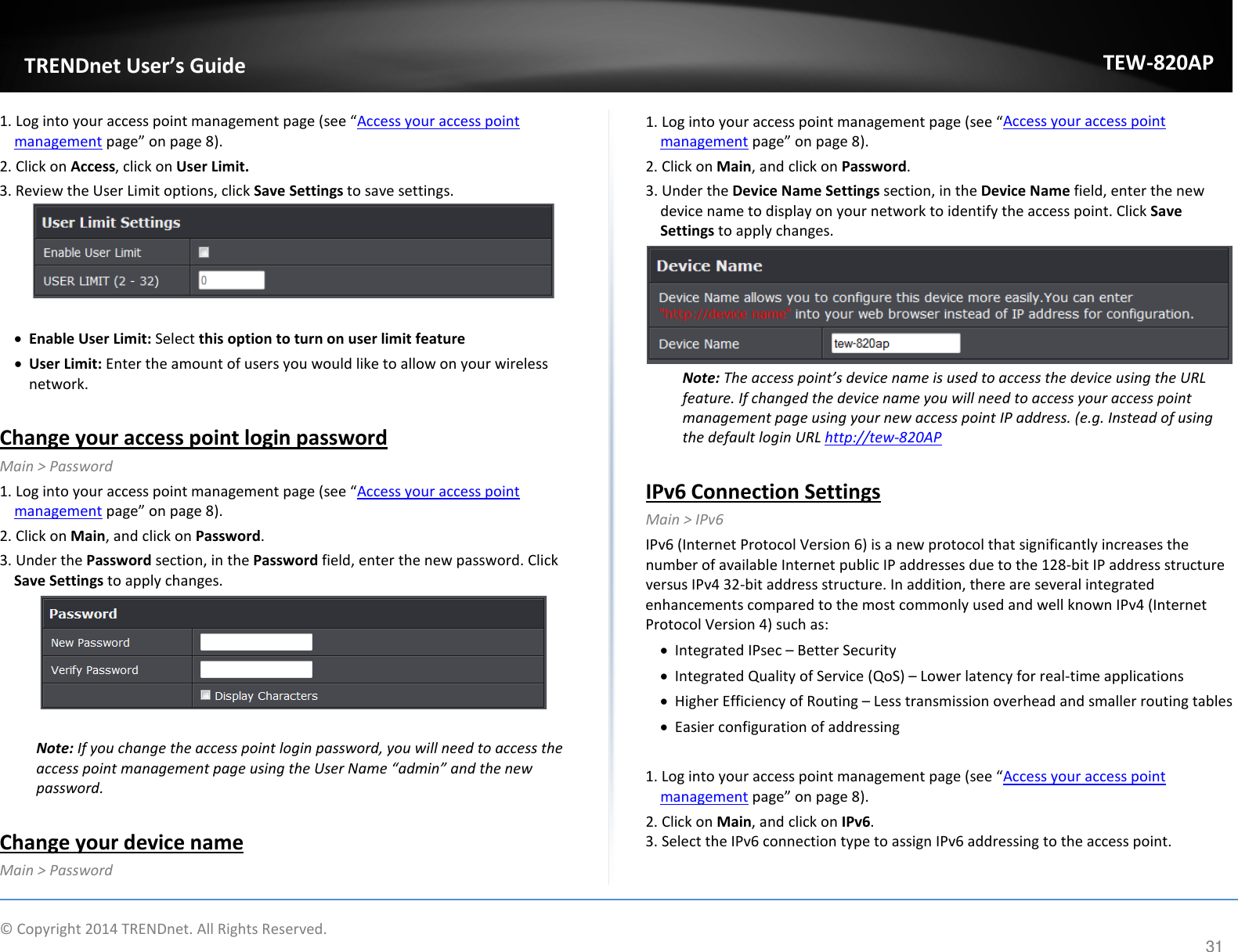Open the http://tew-820AP link
Screen dimensions: 1238x952
[882, 438]
